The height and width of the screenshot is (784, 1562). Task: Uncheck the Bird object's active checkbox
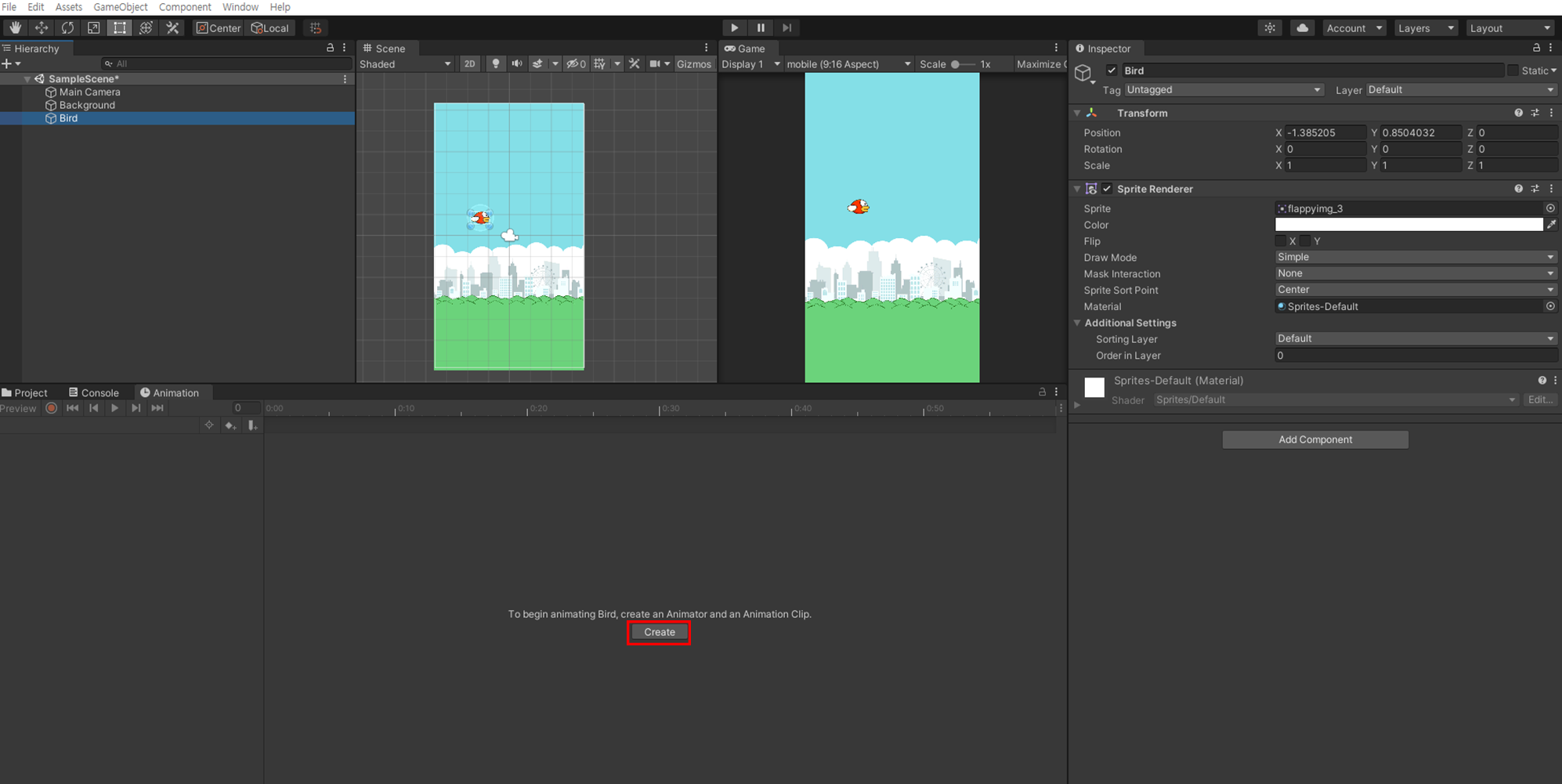1112,70
